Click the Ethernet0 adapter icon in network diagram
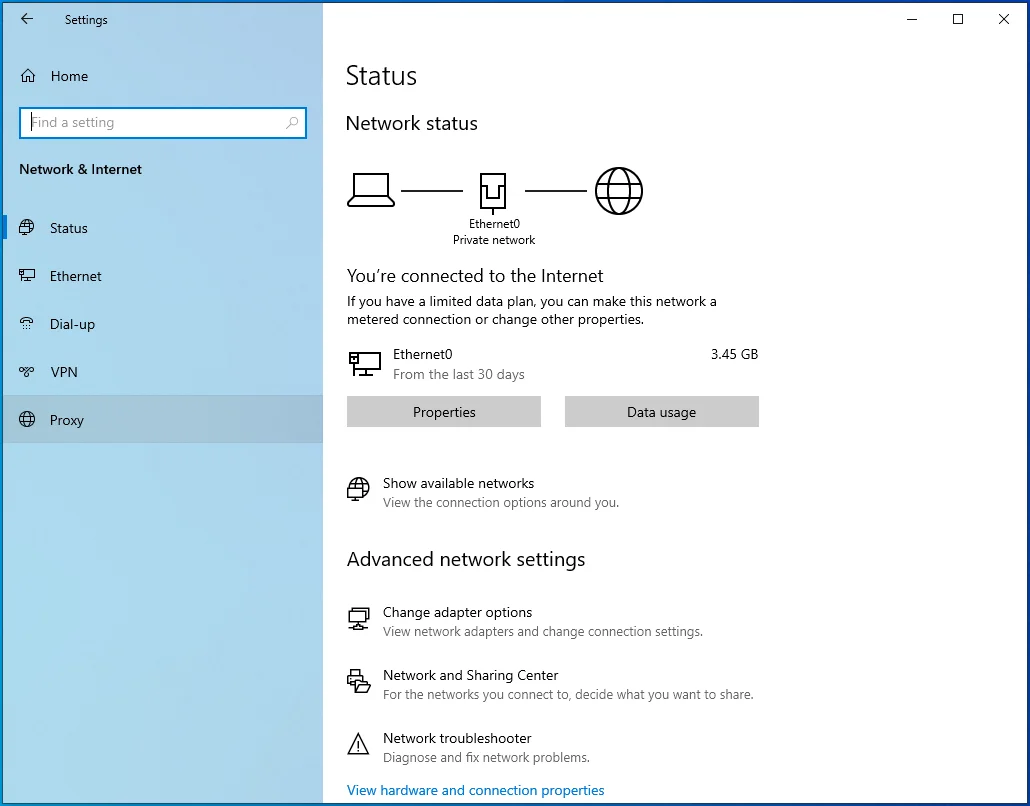Viewport: 1030px width, 806px height. [493, 192]
